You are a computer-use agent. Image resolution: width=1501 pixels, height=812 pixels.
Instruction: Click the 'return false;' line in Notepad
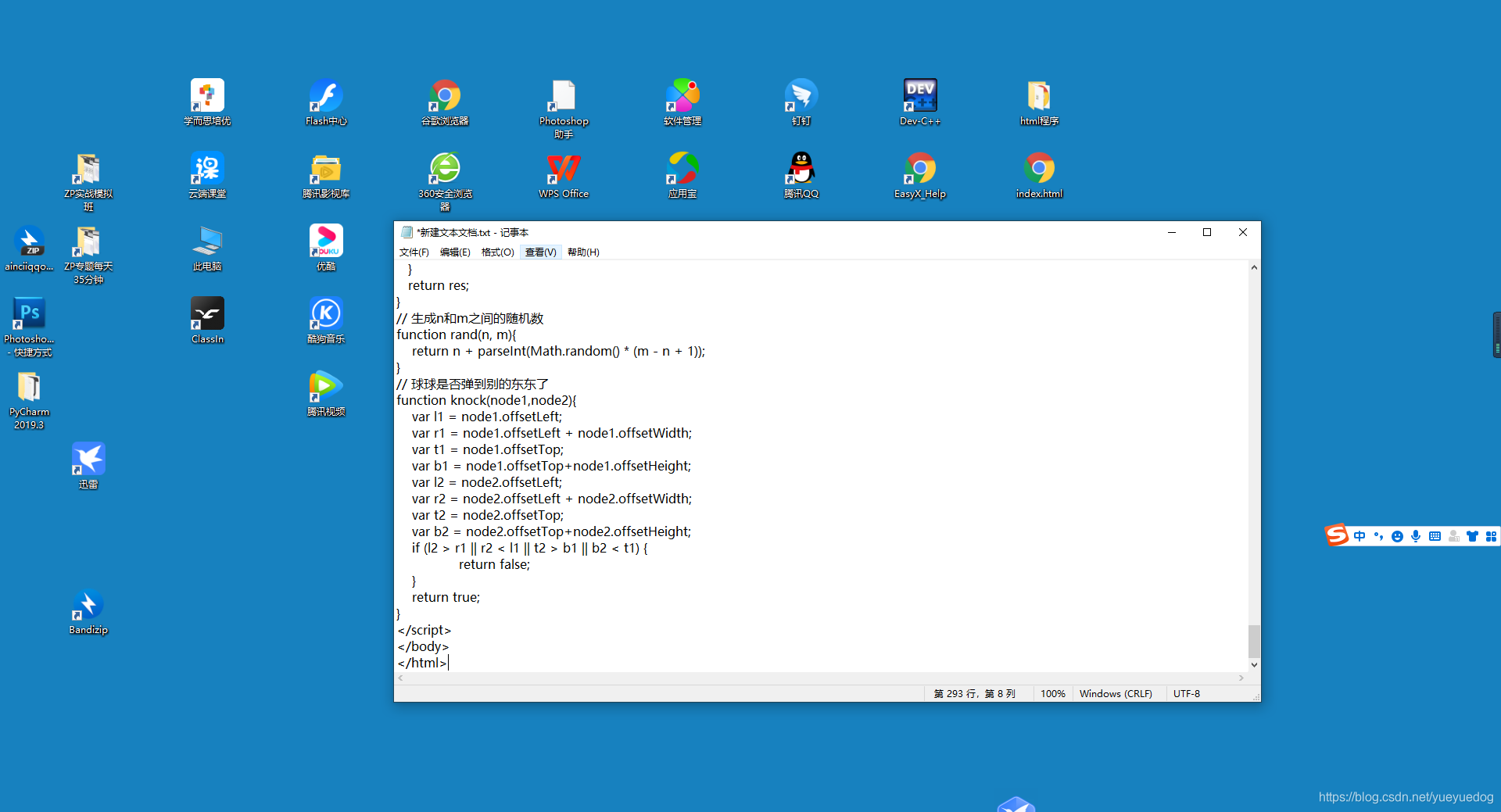[x=494, y=565]
